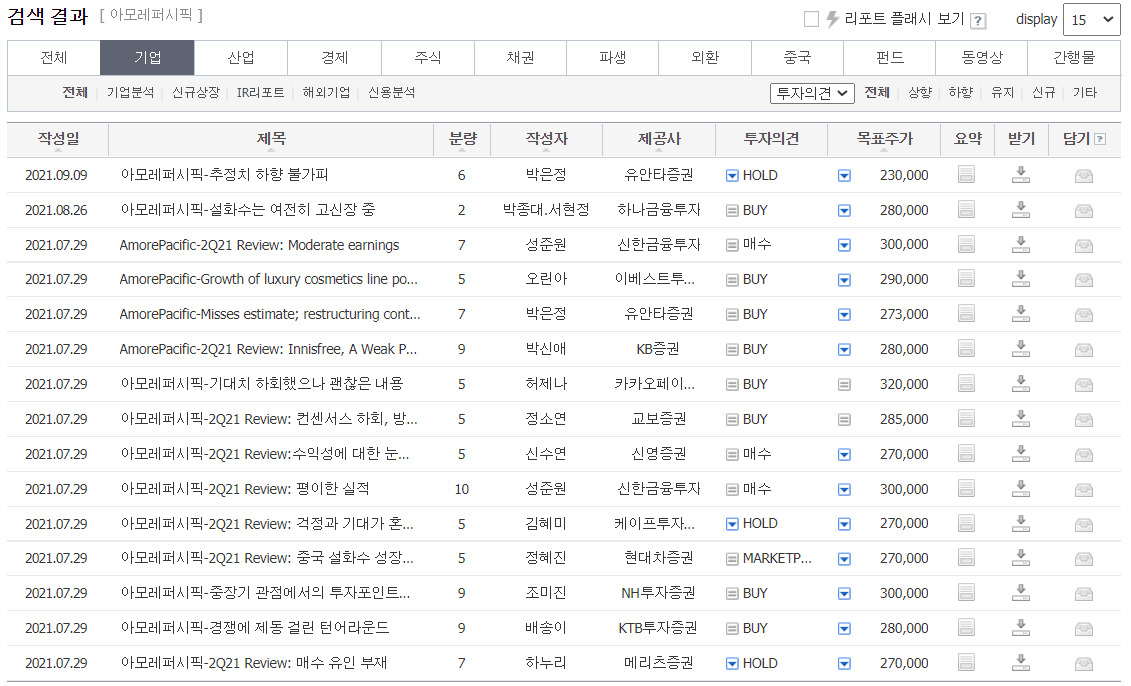Switch to the 동영상 tab

pos(982,58)
